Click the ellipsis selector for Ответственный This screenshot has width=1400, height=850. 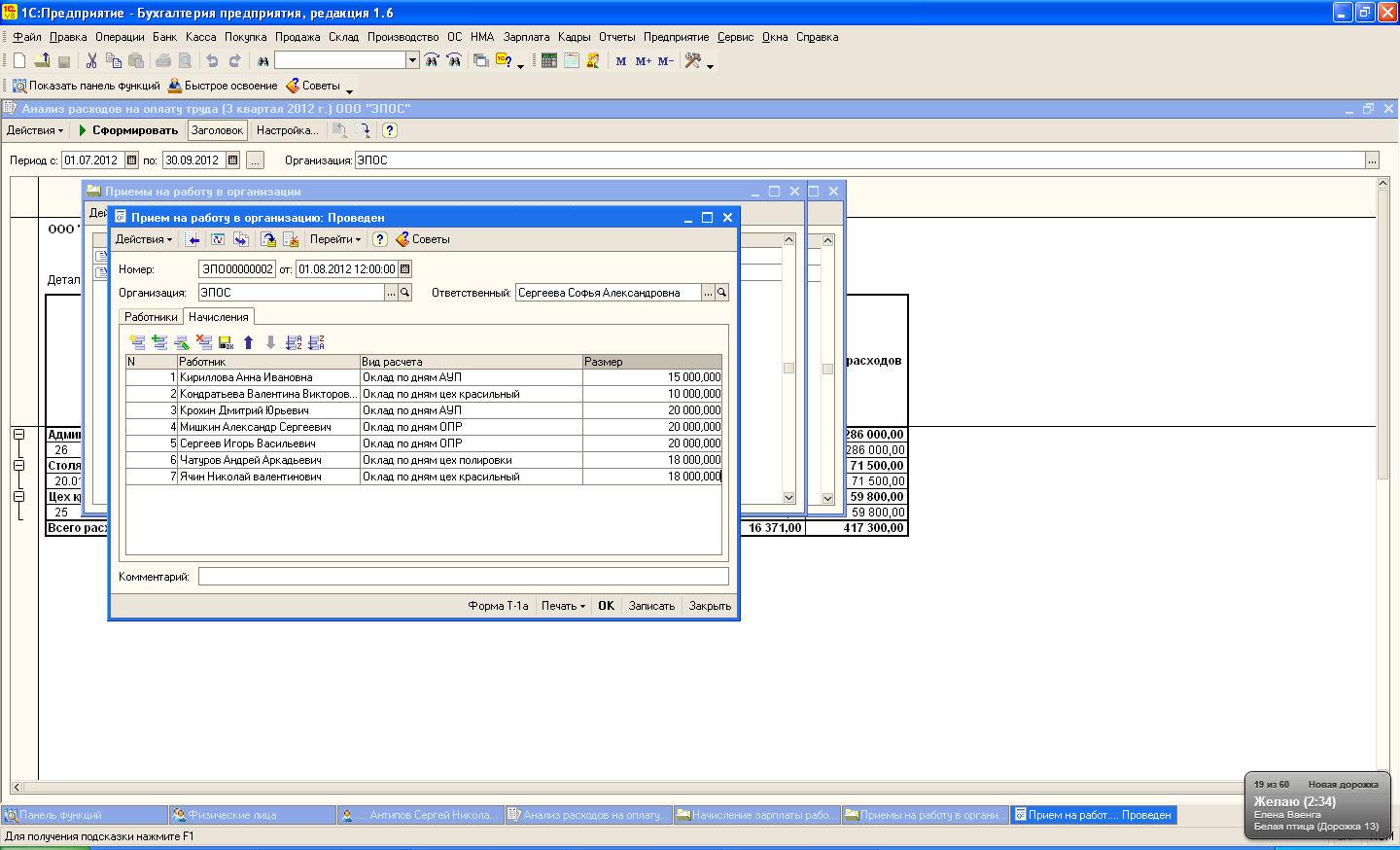(709, 293)
